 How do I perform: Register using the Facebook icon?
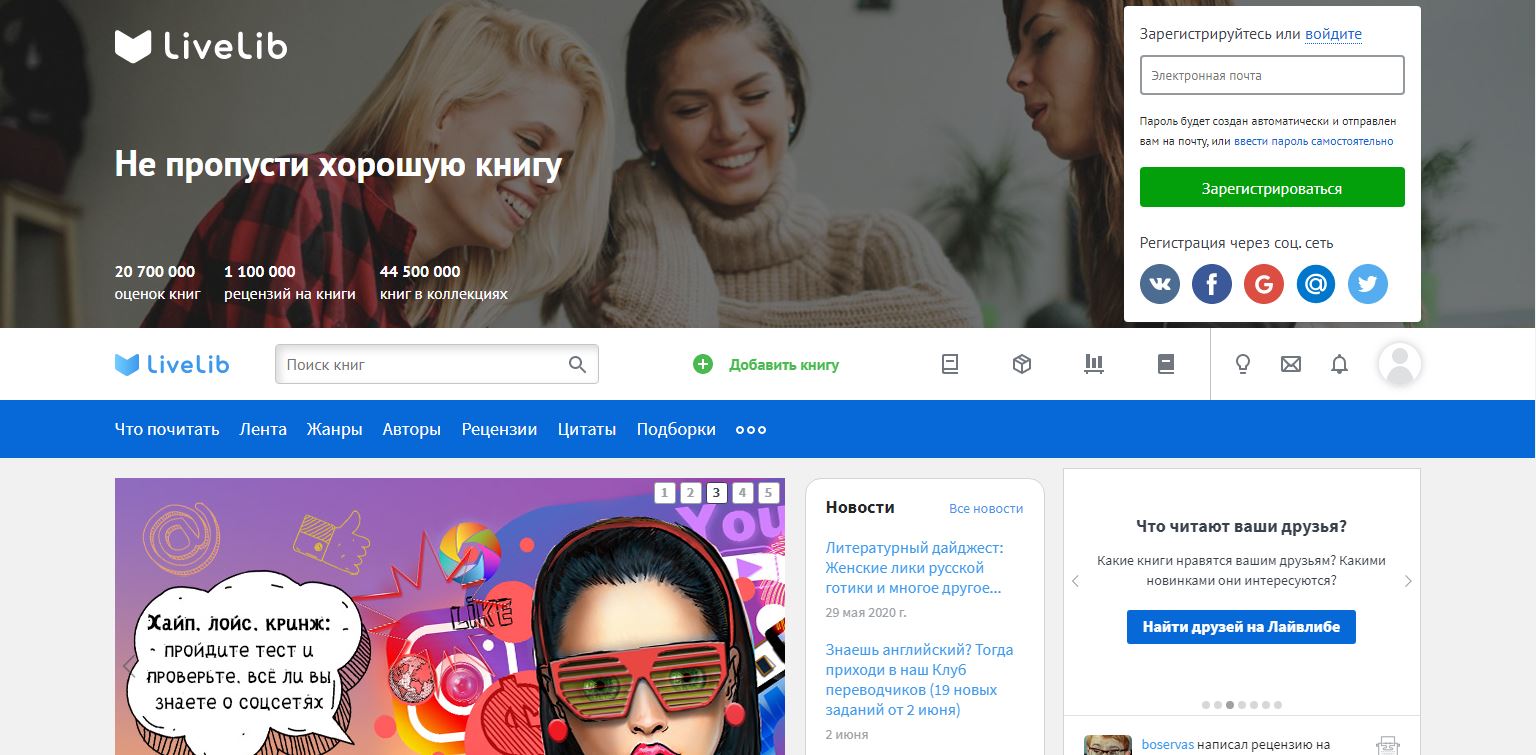tap(1212, 285)
